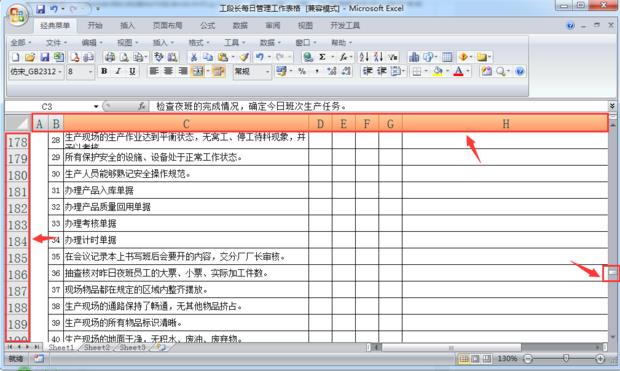Switch to Sheet2 tab

pos(96,347)
